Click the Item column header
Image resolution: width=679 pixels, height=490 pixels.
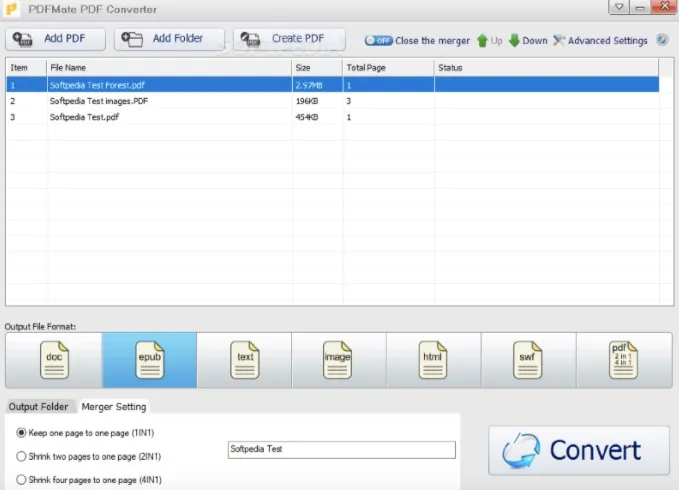pyautogui.click(x=26, y=68)
